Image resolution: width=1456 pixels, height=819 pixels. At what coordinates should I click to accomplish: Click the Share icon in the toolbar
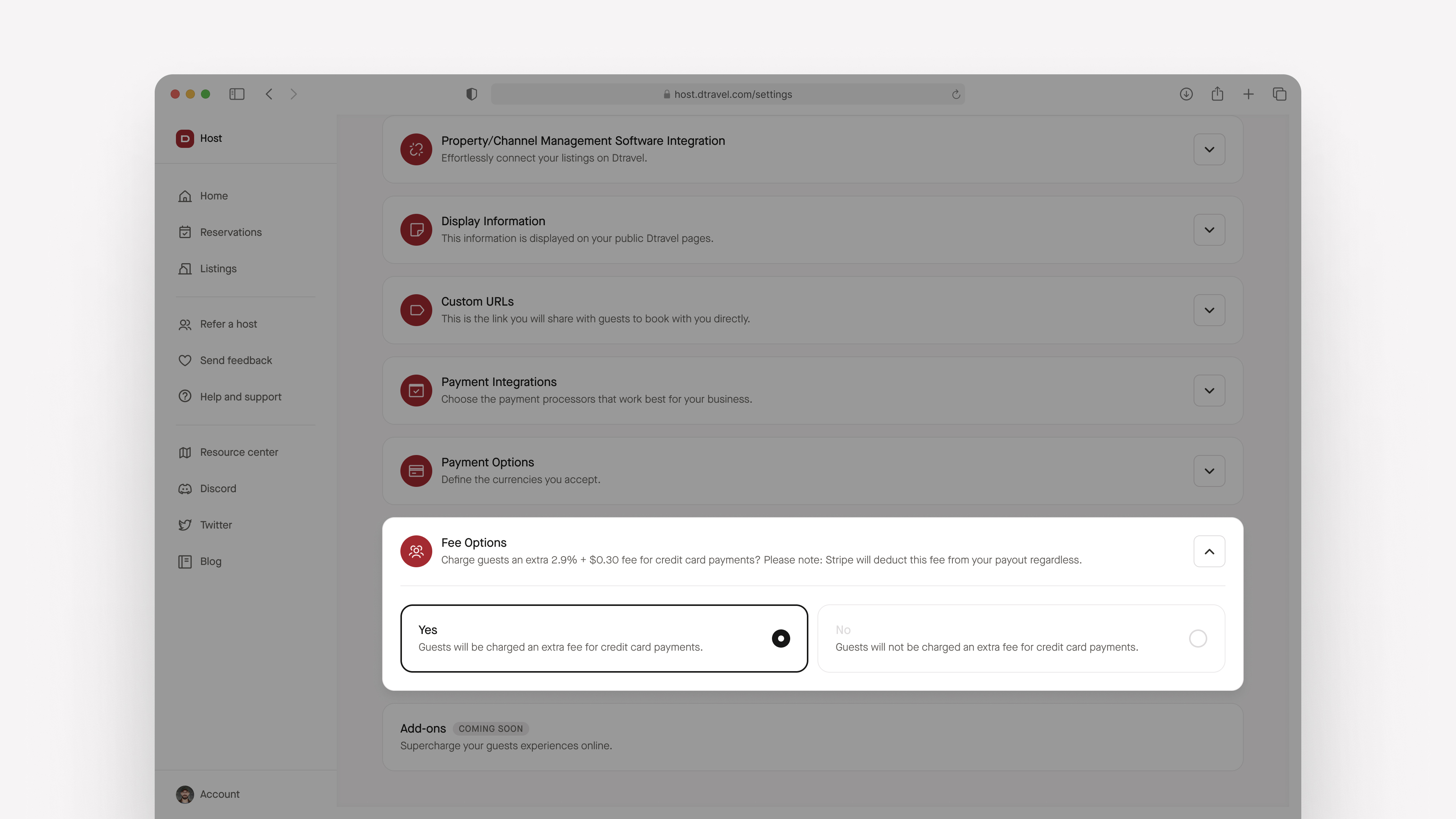tap(1217, 94)
